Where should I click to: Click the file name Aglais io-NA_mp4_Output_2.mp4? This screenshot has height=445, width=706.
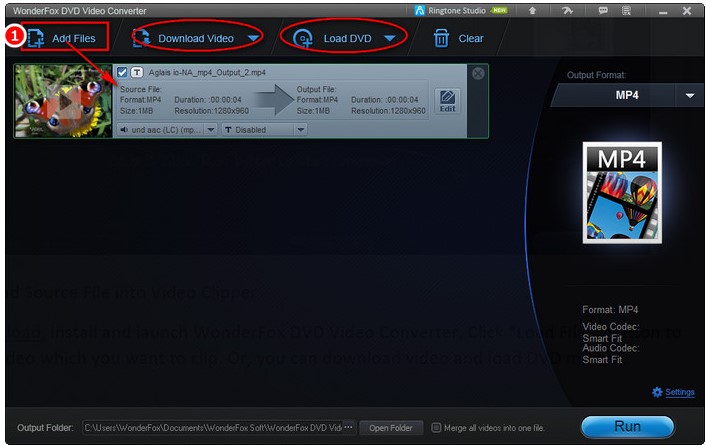click(207, 72)
